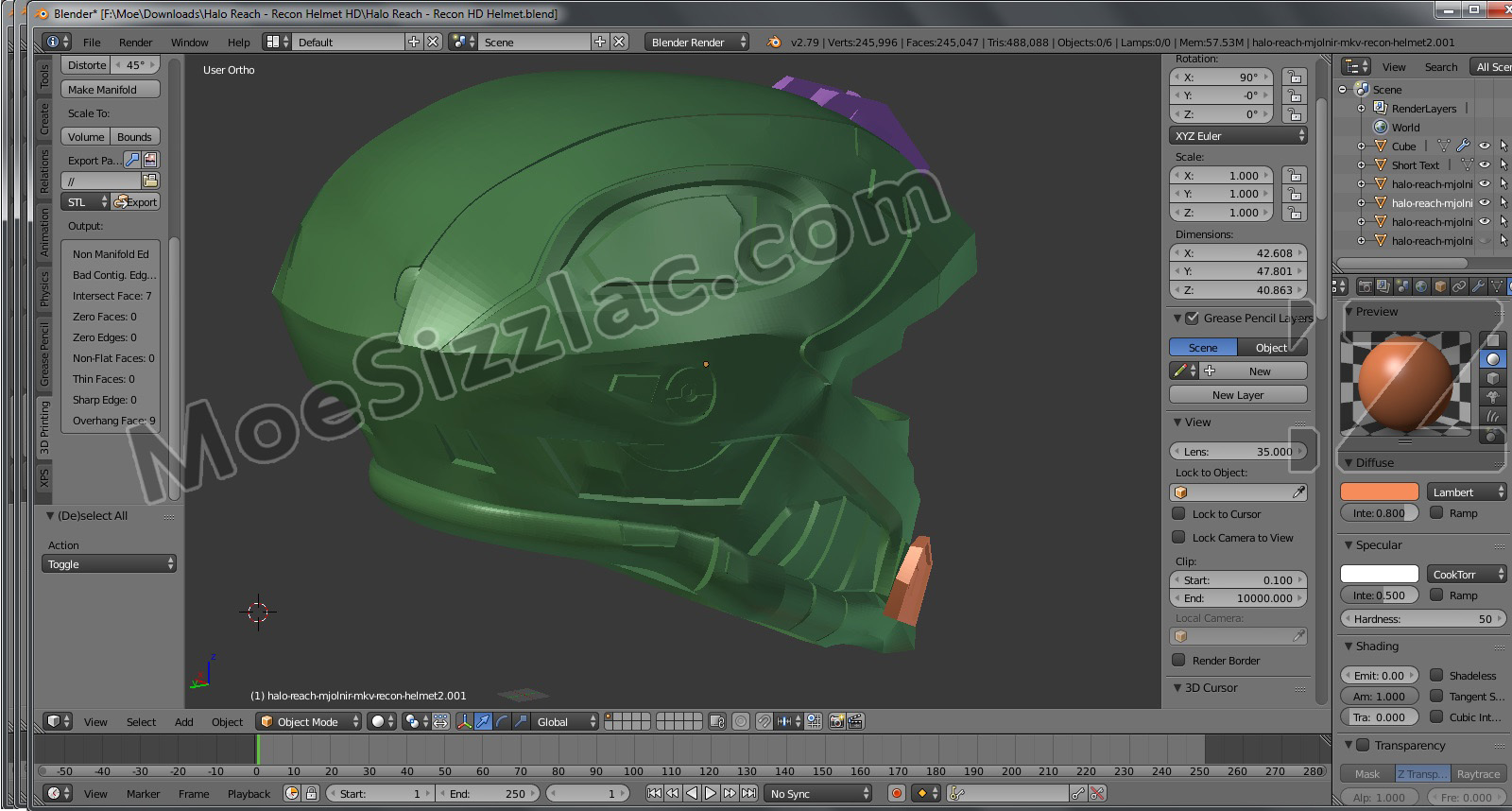Click the OpenGL render image camera icon
Image resolution: width=1512 pixels, height=811 pixels.
(x=836, y=721)
